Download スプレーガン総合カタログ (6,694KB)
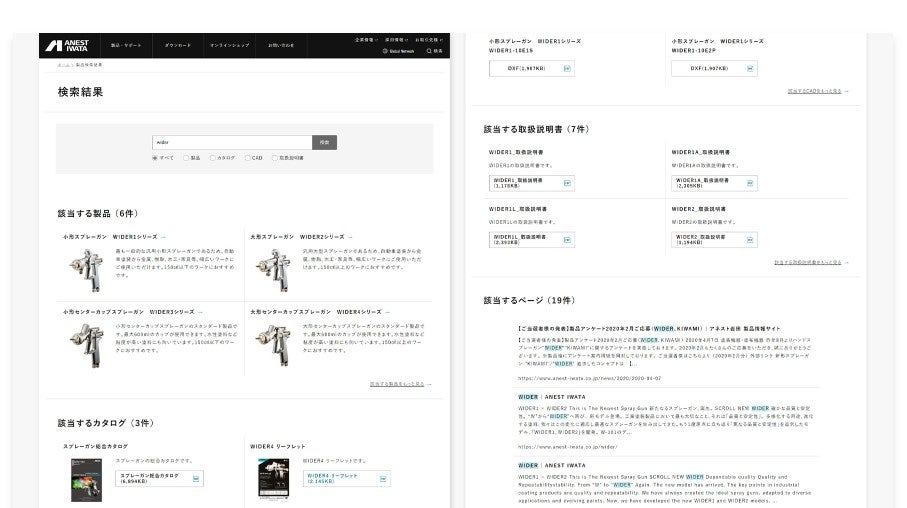Image resolution: width=907 pixels, height=508 pixels. pyautogui.click(x=159, y=478)
